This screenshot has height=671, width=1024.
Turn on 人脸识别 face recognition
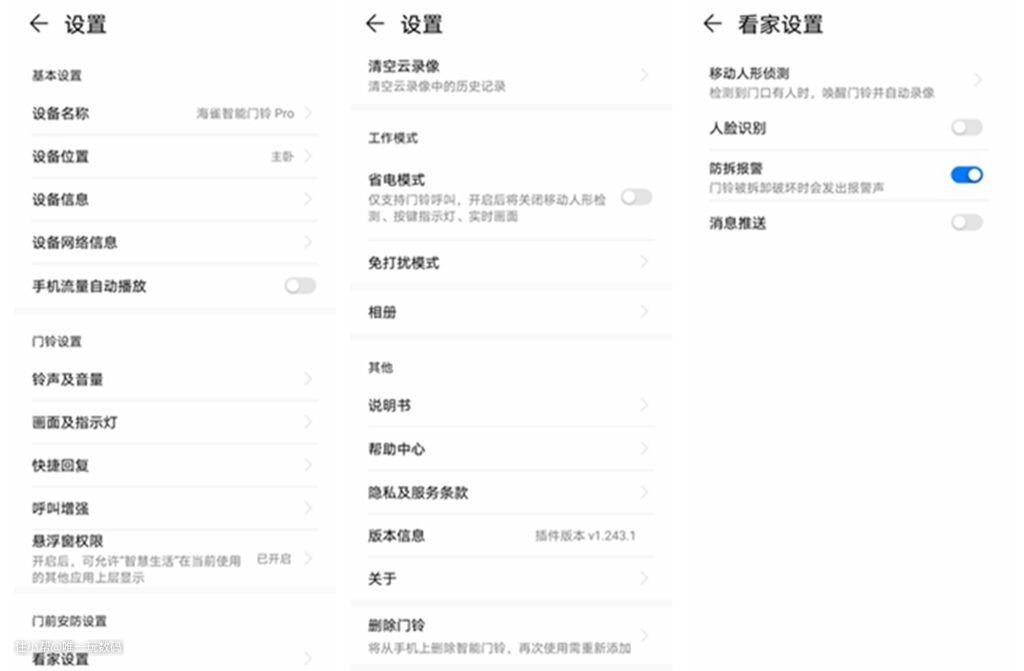966,128
